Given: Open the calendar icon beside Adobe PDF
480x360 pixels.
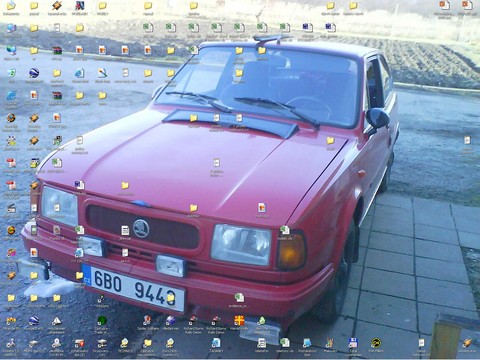Looking at the screenshot, I should pos(34,163).
